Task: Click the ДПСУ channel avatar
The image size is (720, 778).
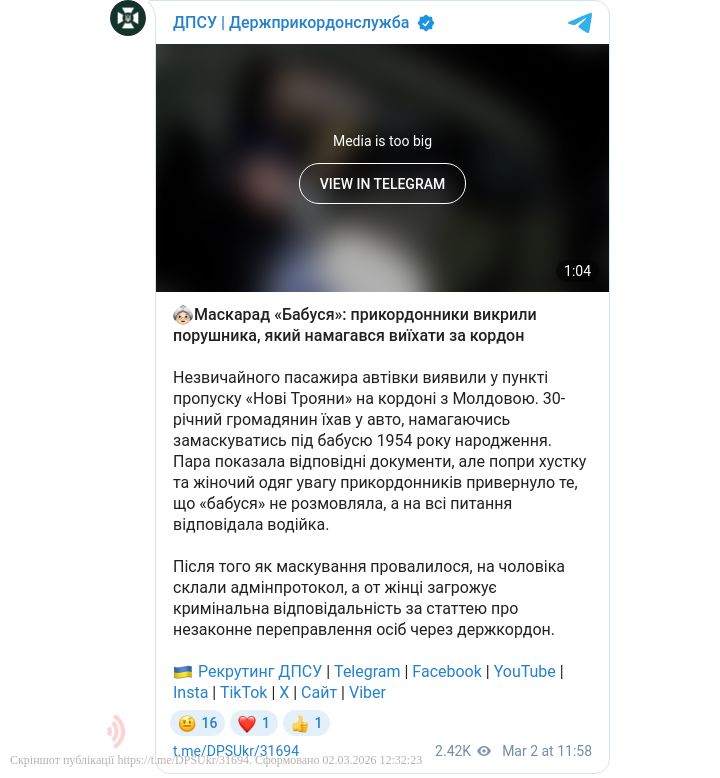Action: pyautogui.click(x=128, y=18)
